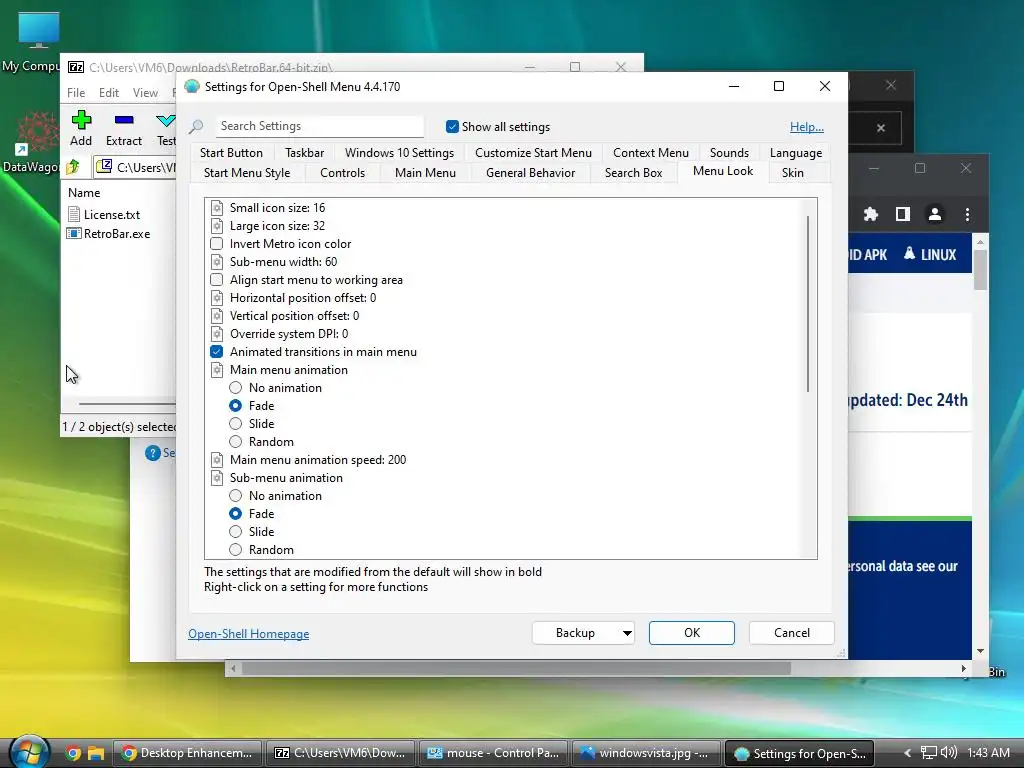This screenshot has height=768, width=1024.
Task: Open the Chrome three-dot menu
Action: (967, 214)
